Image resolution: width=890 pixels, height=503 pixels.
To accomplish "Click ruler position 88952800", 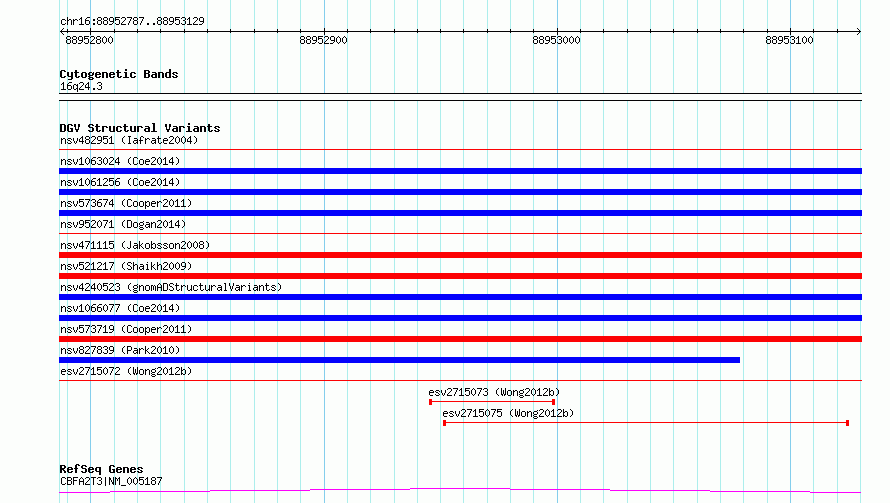I will [x=89, y=40].
